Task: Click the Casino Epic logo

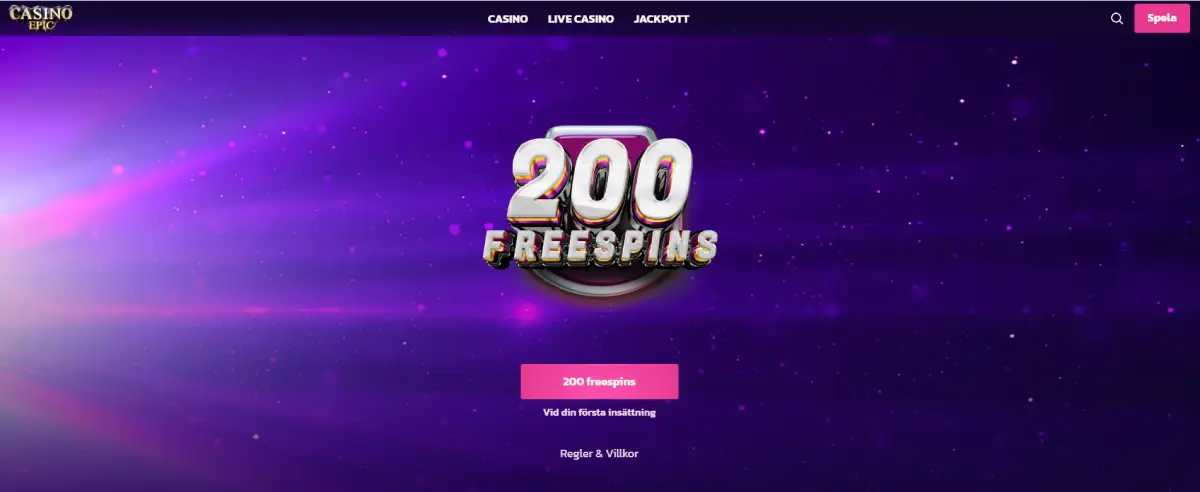Action: (41, 17)
